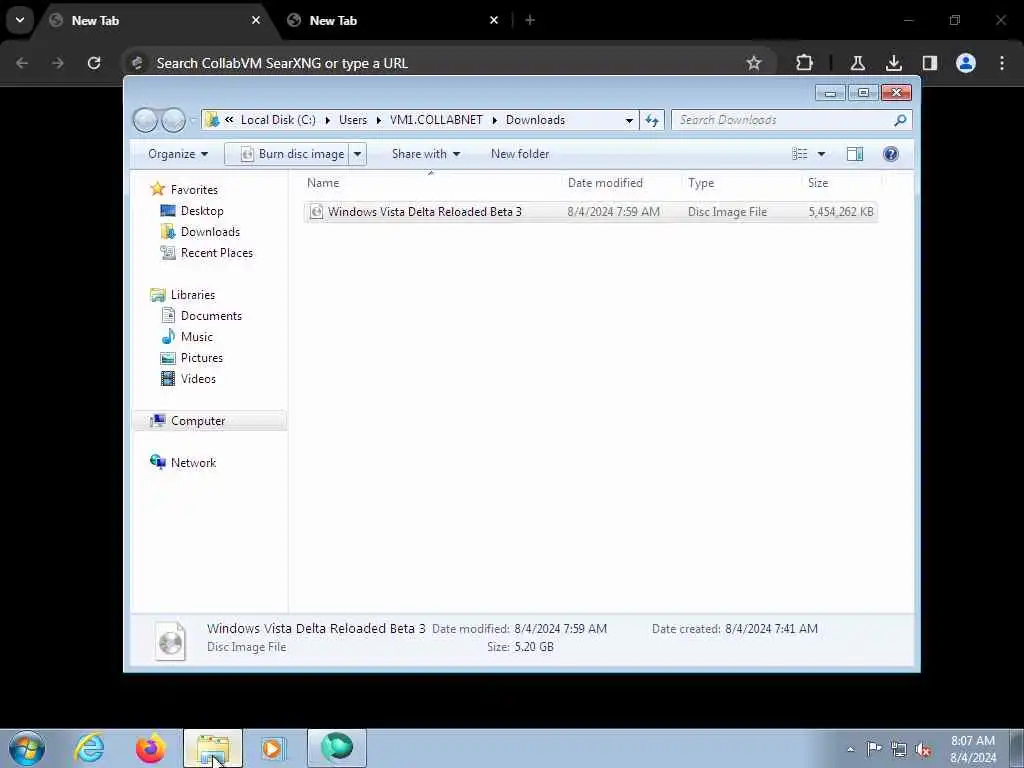Viewport: 1024px width, 768px height.
Task: Close the second Chrome New Tab
Action: pyautogui.click(x=494, y=20)
